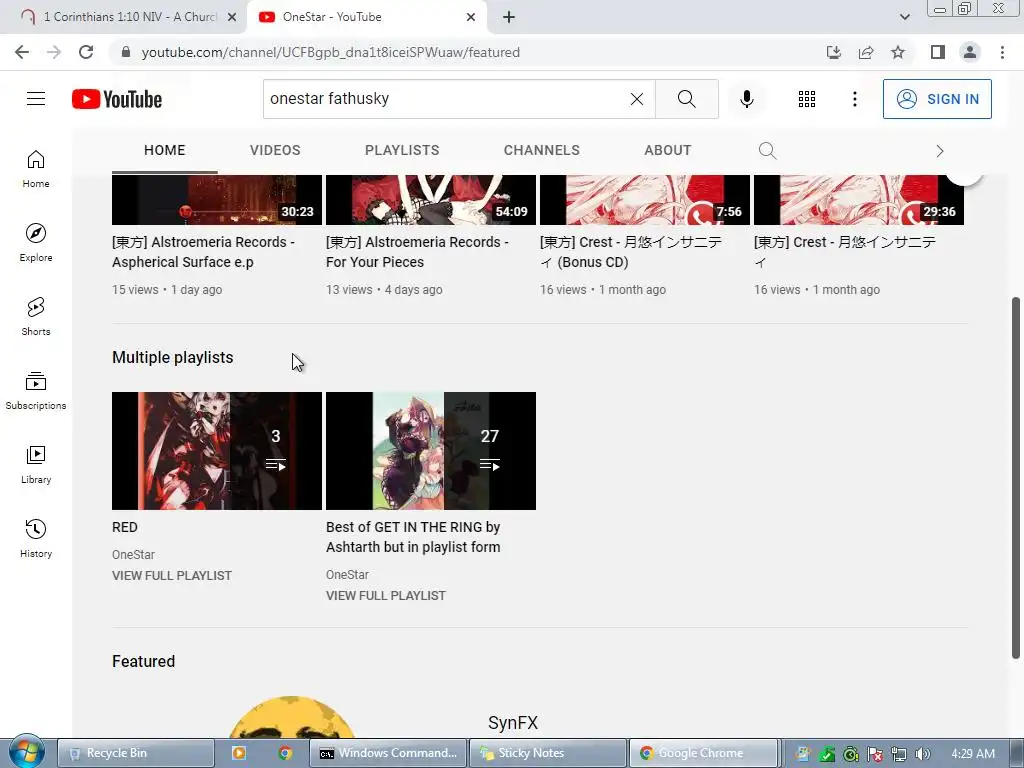Select the Multiple playlists section heading

[172, 357]
